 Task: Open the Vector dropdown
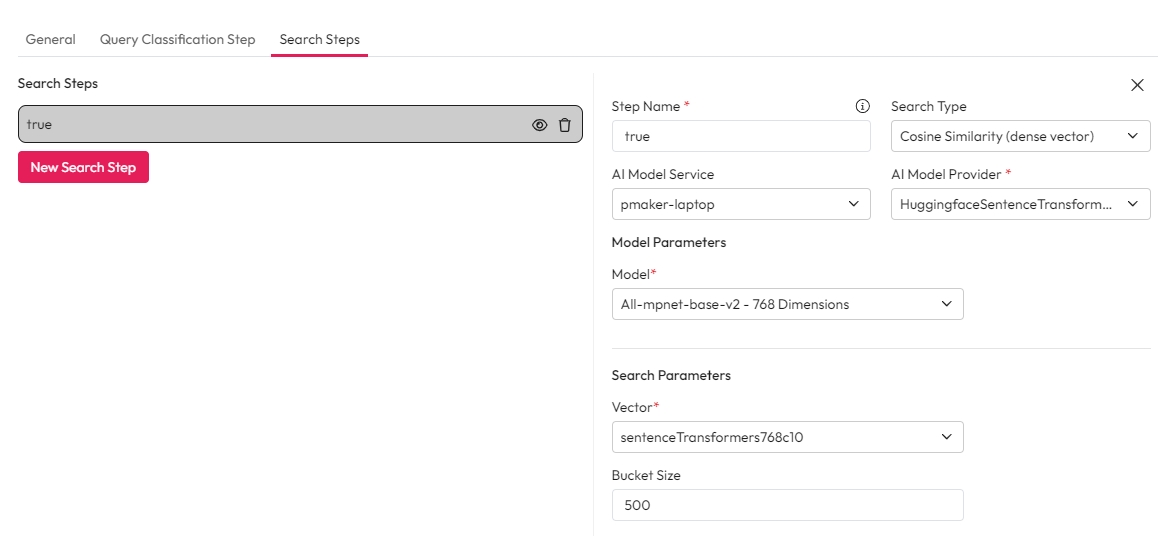(x=787, y=438)
